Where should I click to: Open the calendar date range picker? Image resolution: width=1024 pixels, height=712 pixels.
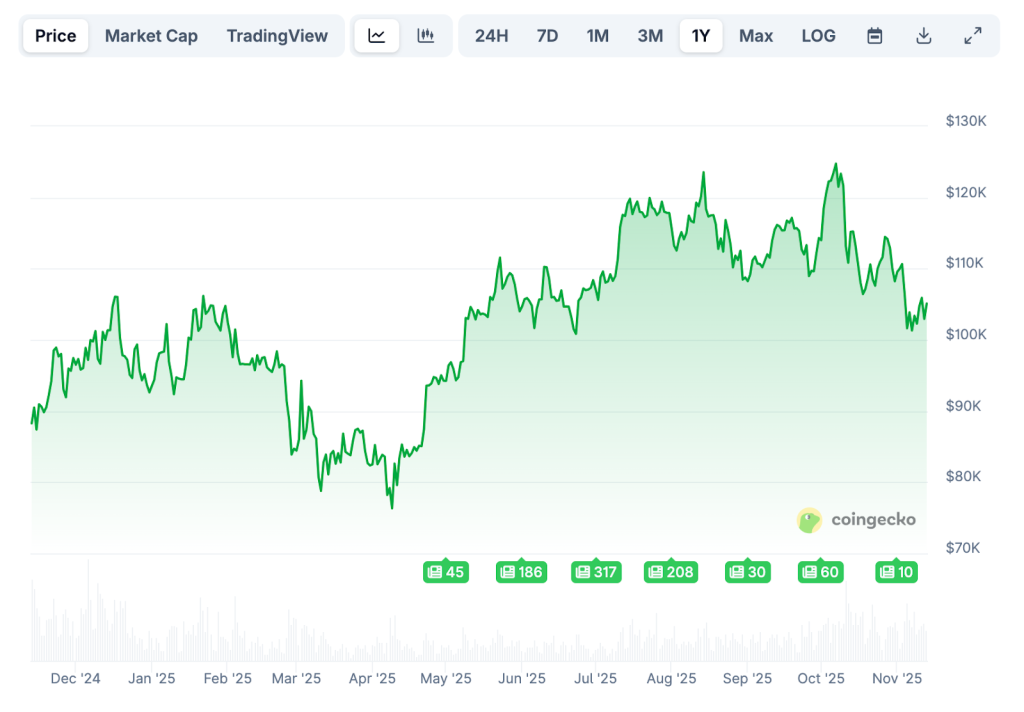click(875, 36)
